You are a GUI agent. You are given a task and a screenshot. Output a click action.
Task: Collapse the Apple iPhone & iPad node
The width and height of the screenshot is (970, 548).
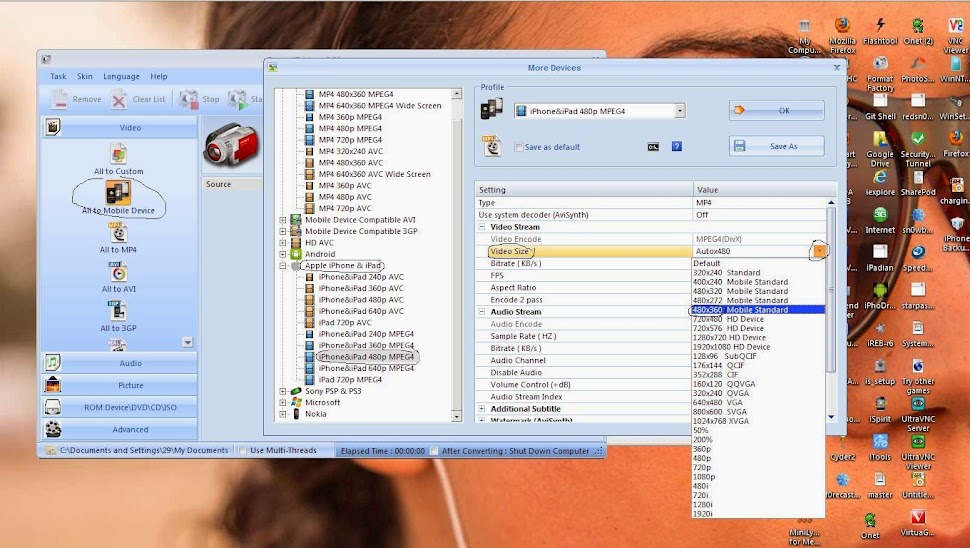click(x=283, y=266)
